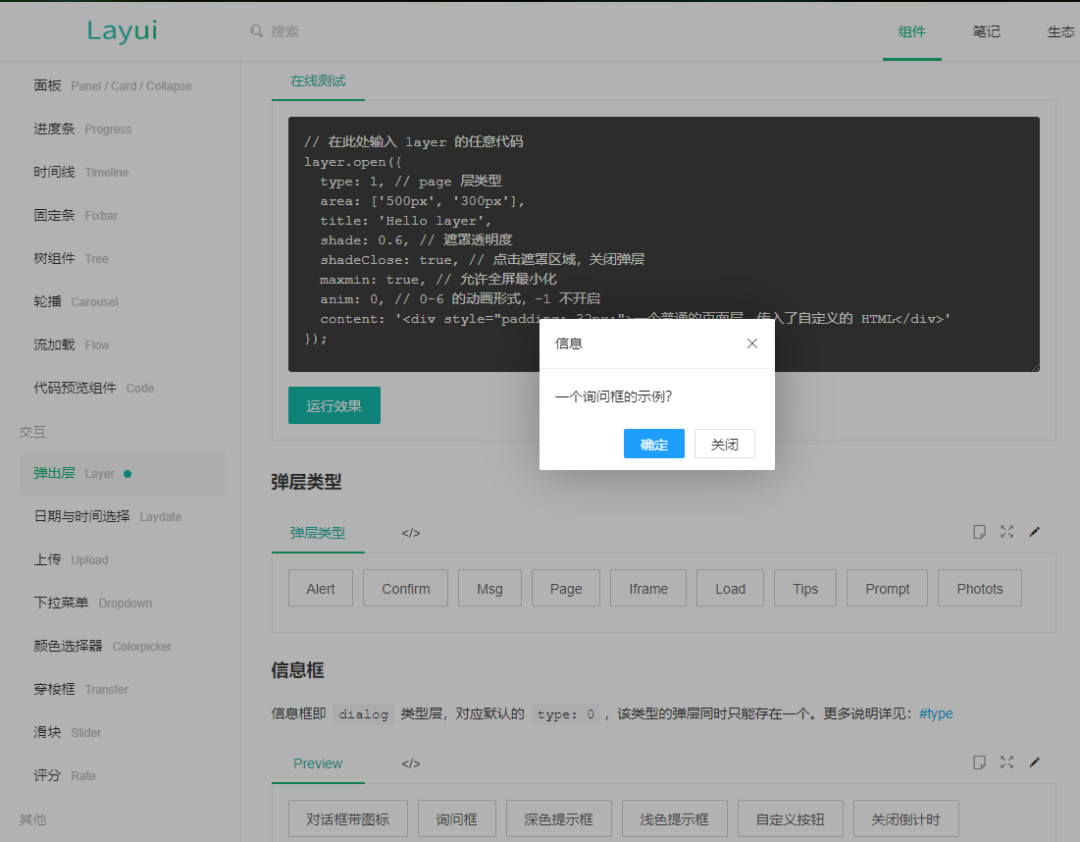Viewport: 1080px width, 842px height.
Task: Click the pencil edit icon in the 弹层类型 section
Action: tap(1035, 532)
